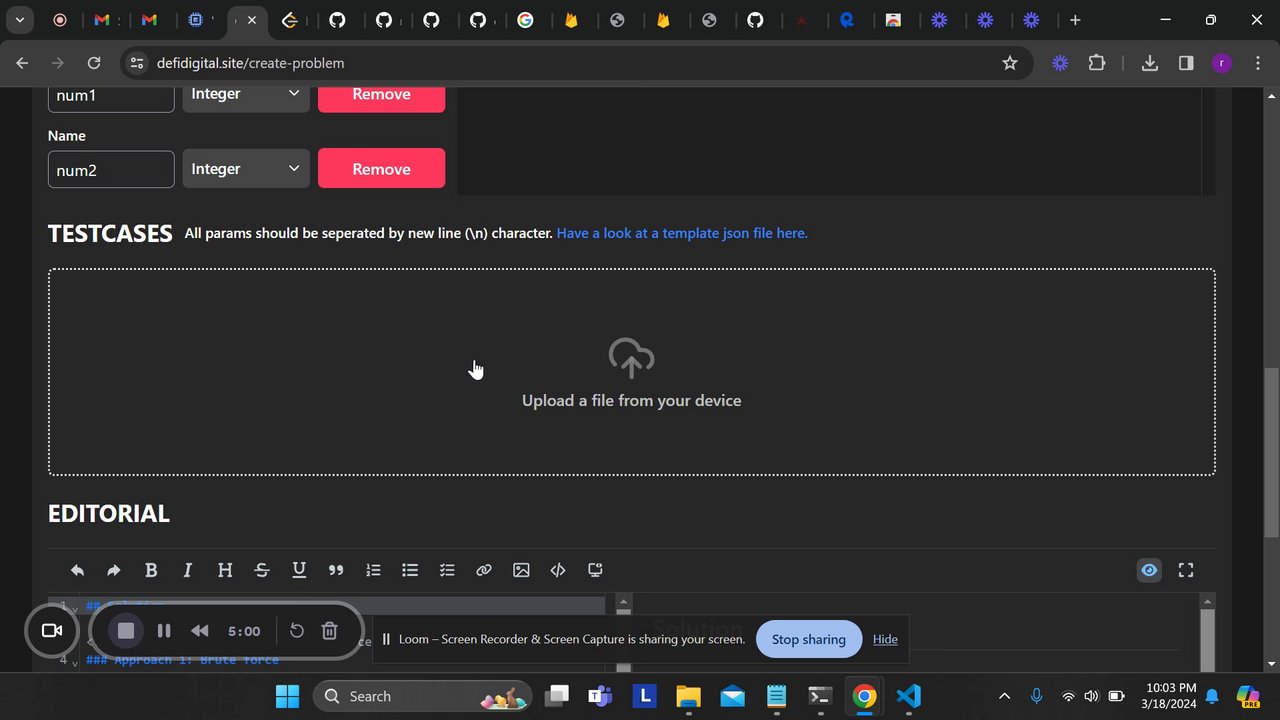Pause the Loom recording

(164, 631)
